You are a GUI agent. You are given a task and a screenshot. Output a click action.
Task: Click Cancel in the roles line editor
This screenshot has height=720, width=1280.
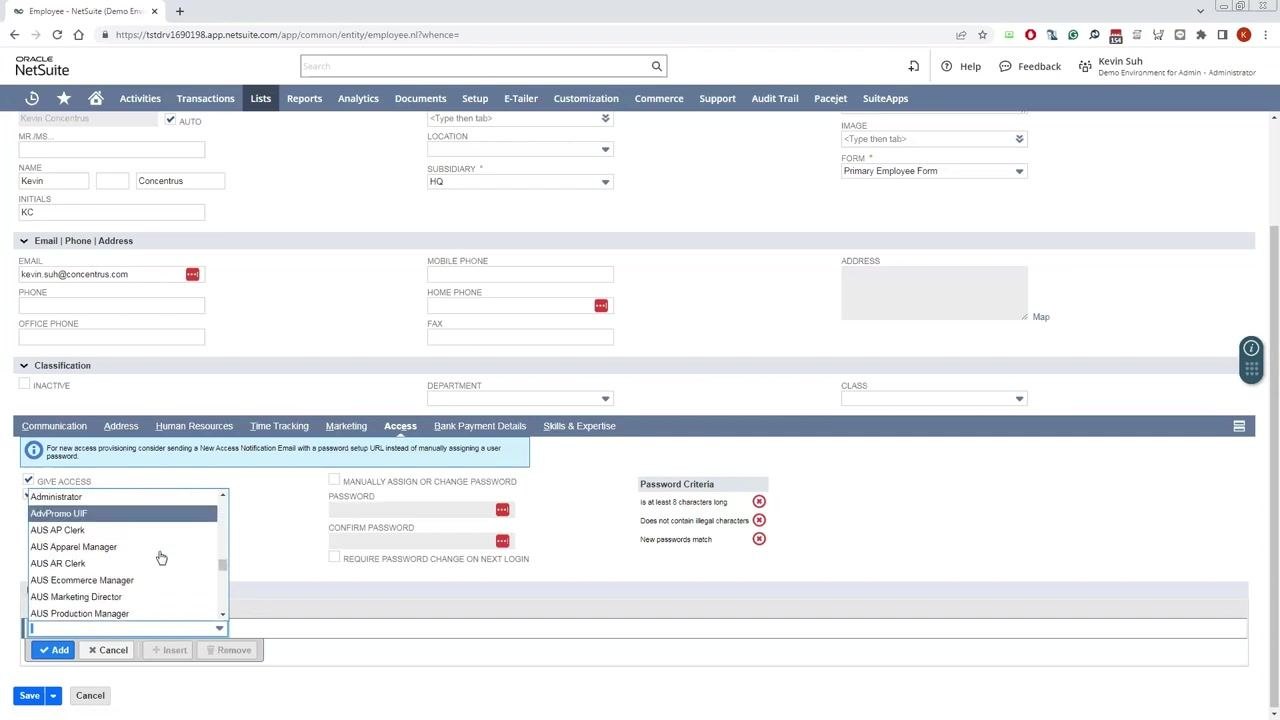pyautogui.click(x=108, y=650)
